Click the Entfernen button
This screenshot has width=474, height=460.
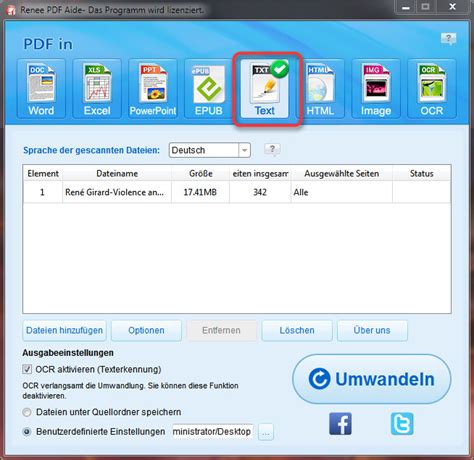point(221,331)
